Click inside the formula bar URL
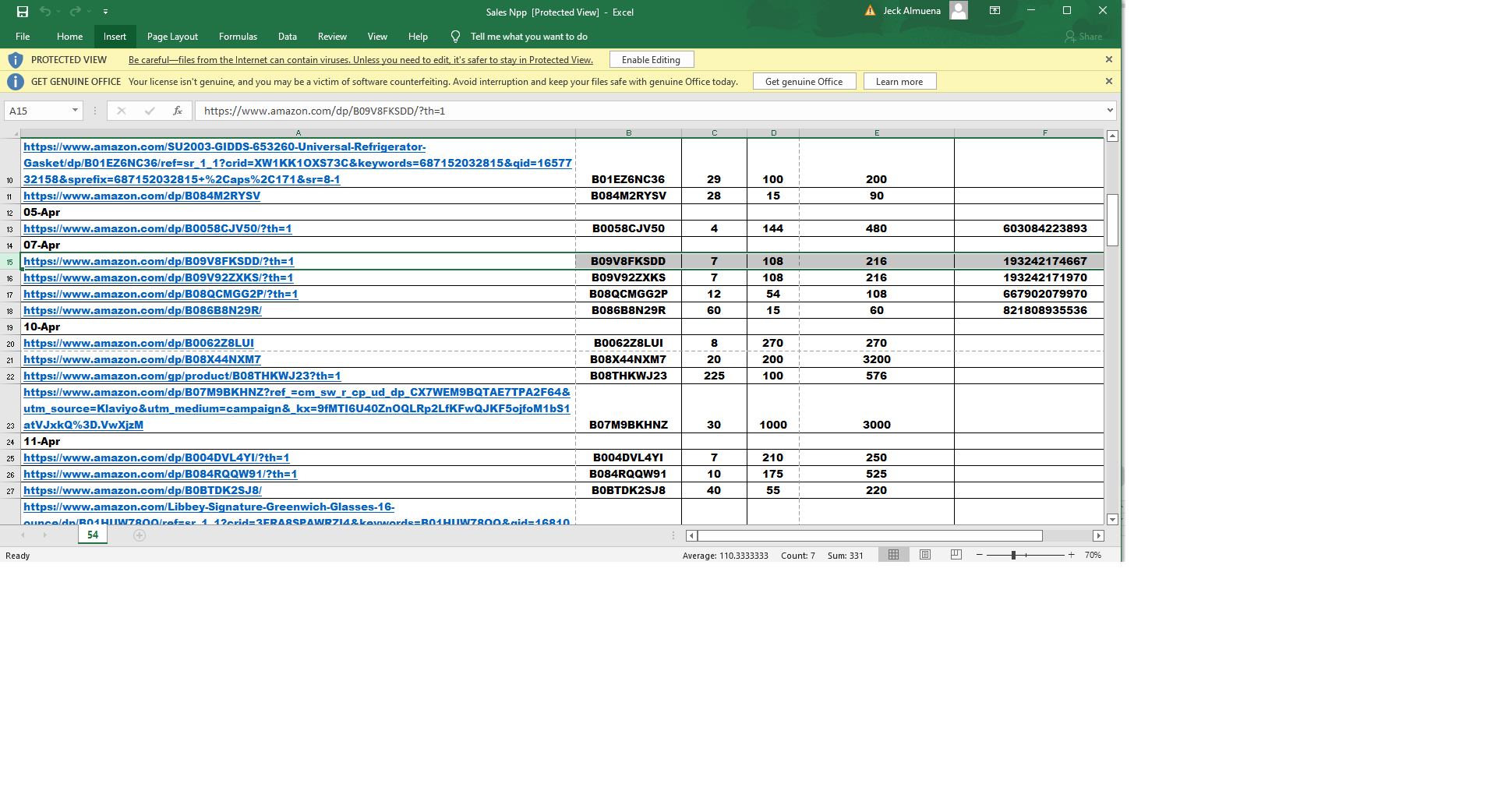The height and width of the screenshot is (812, 1498). [324, 111]
